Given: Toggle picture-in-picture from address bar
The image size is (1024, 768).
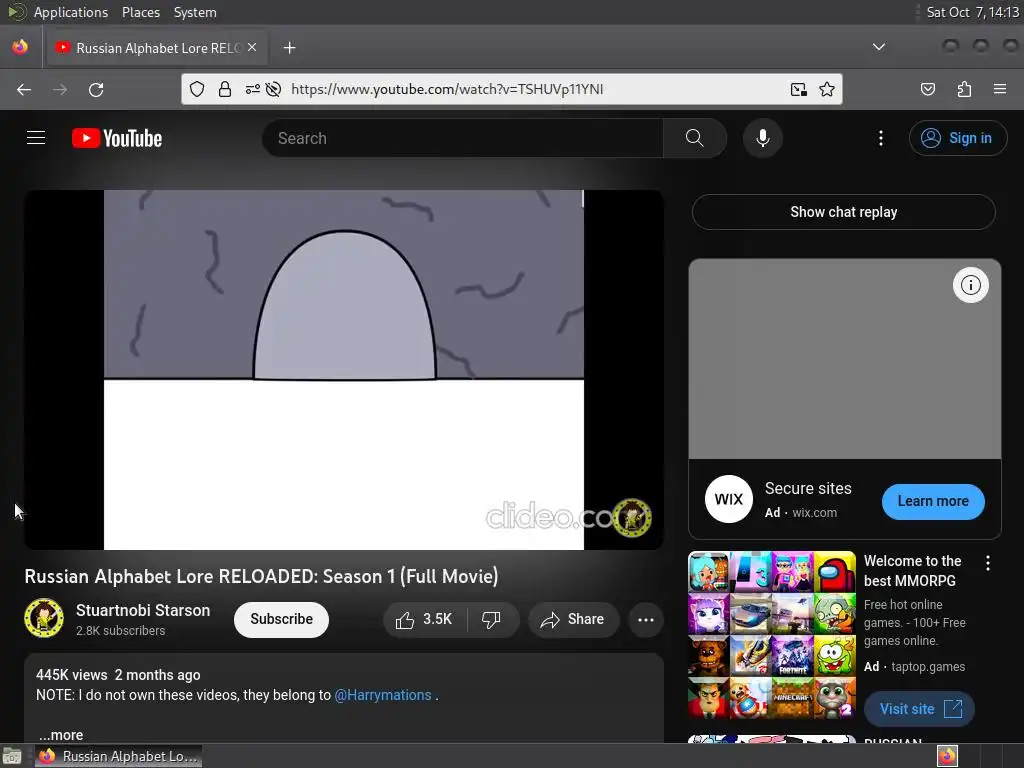Looking at the screenshot, I should (x=798, y=89).
